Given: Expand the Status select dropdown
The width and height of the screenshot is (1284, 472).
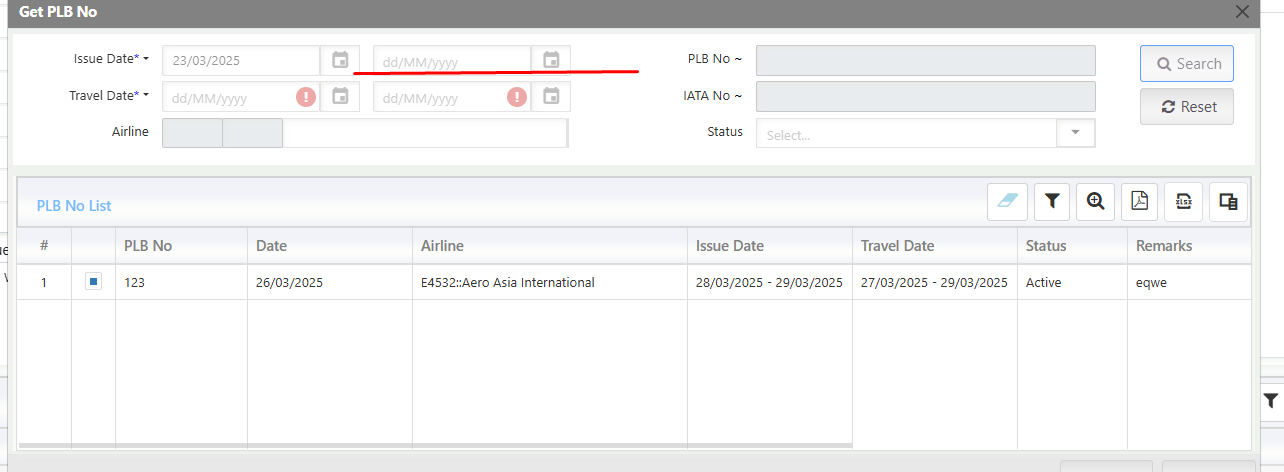Looking at the screenshot, I should (1076, 133).
